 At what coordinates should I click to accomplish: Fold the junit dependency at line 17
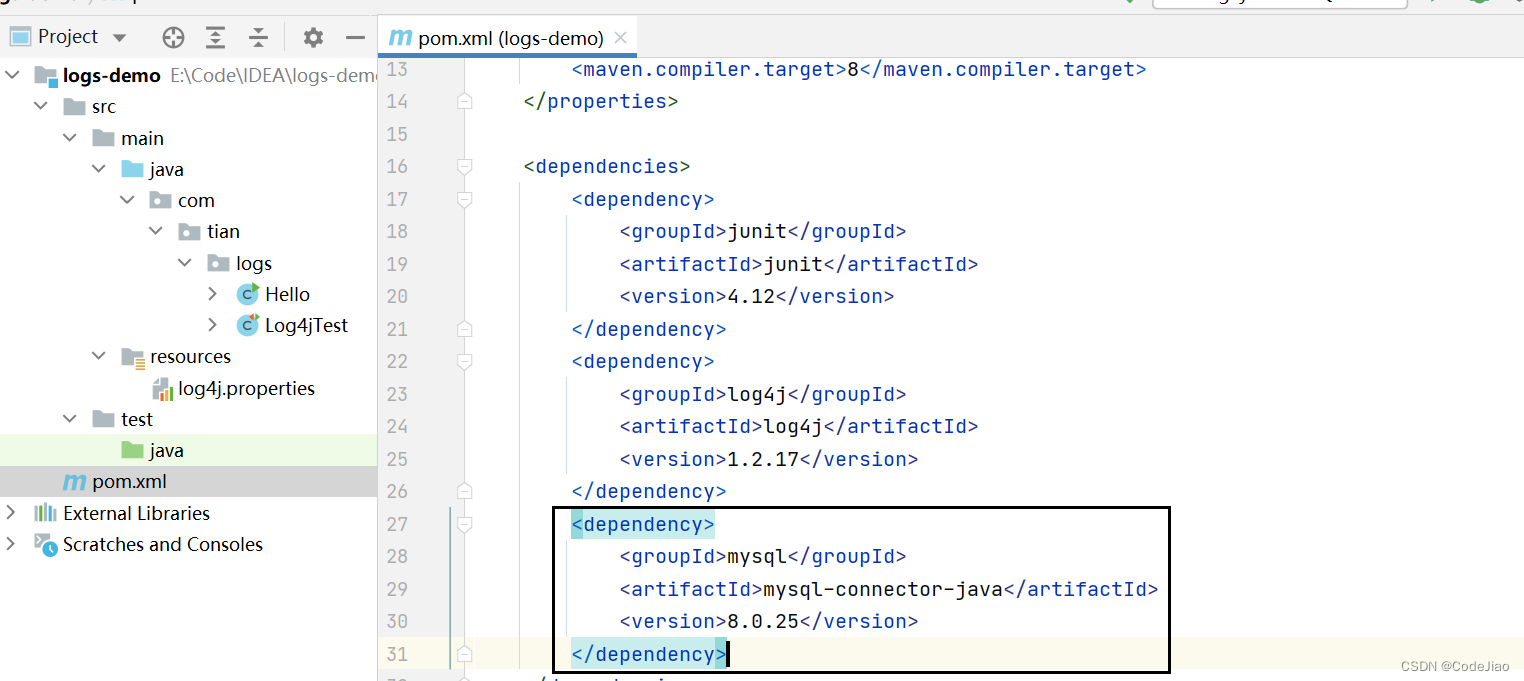pyautogui.click(x=464, y=199)
